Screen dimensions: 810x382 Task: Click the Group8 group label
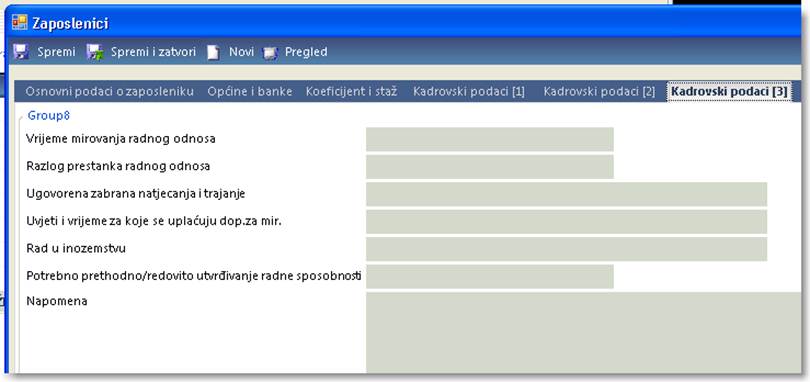49,115
